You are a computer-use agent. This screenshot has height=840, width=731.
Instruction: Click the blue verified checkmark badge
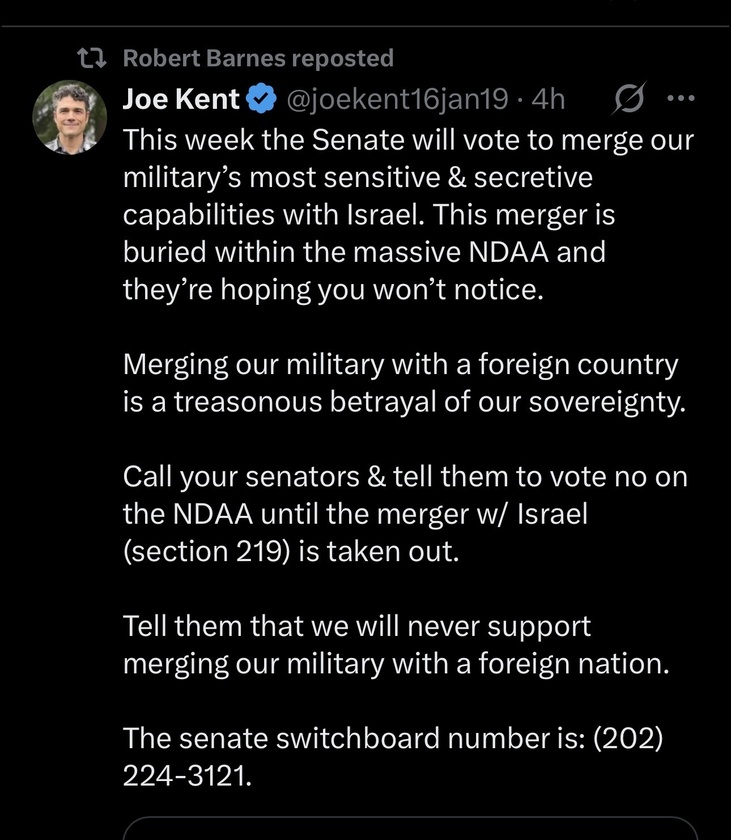point(261,99)
